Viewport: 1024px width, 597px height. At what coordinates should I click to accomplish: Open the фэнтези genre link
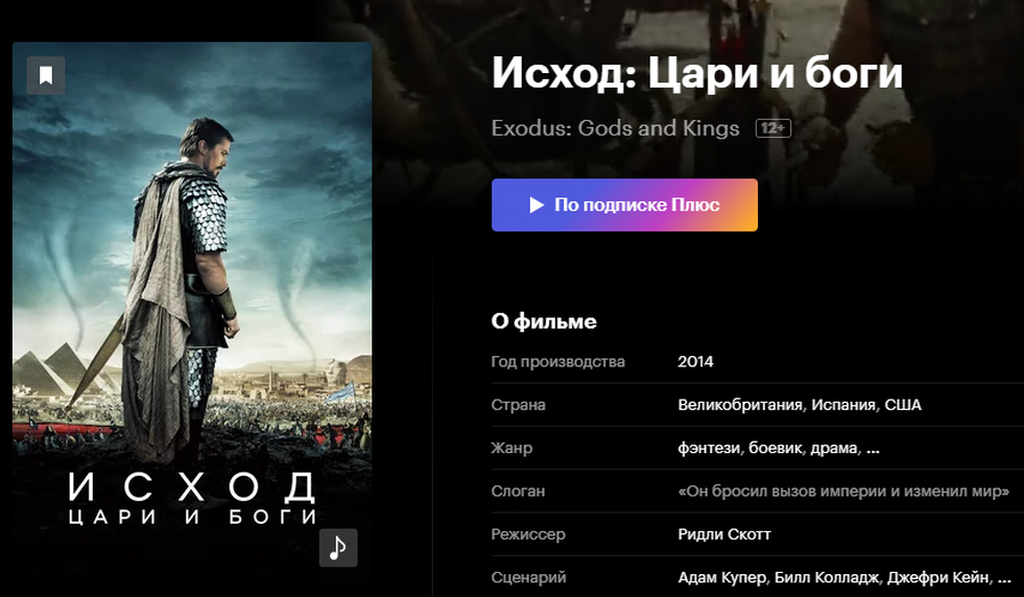tap(709, 448)
